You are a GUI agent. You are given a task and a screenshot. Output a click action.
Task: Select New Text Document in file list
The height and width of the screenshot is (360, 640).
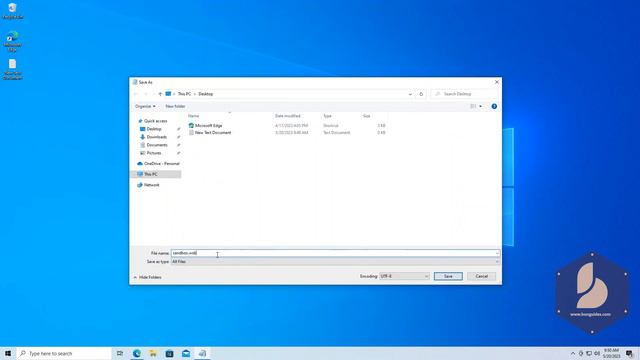pyautogui.click(x=213, y=133)
